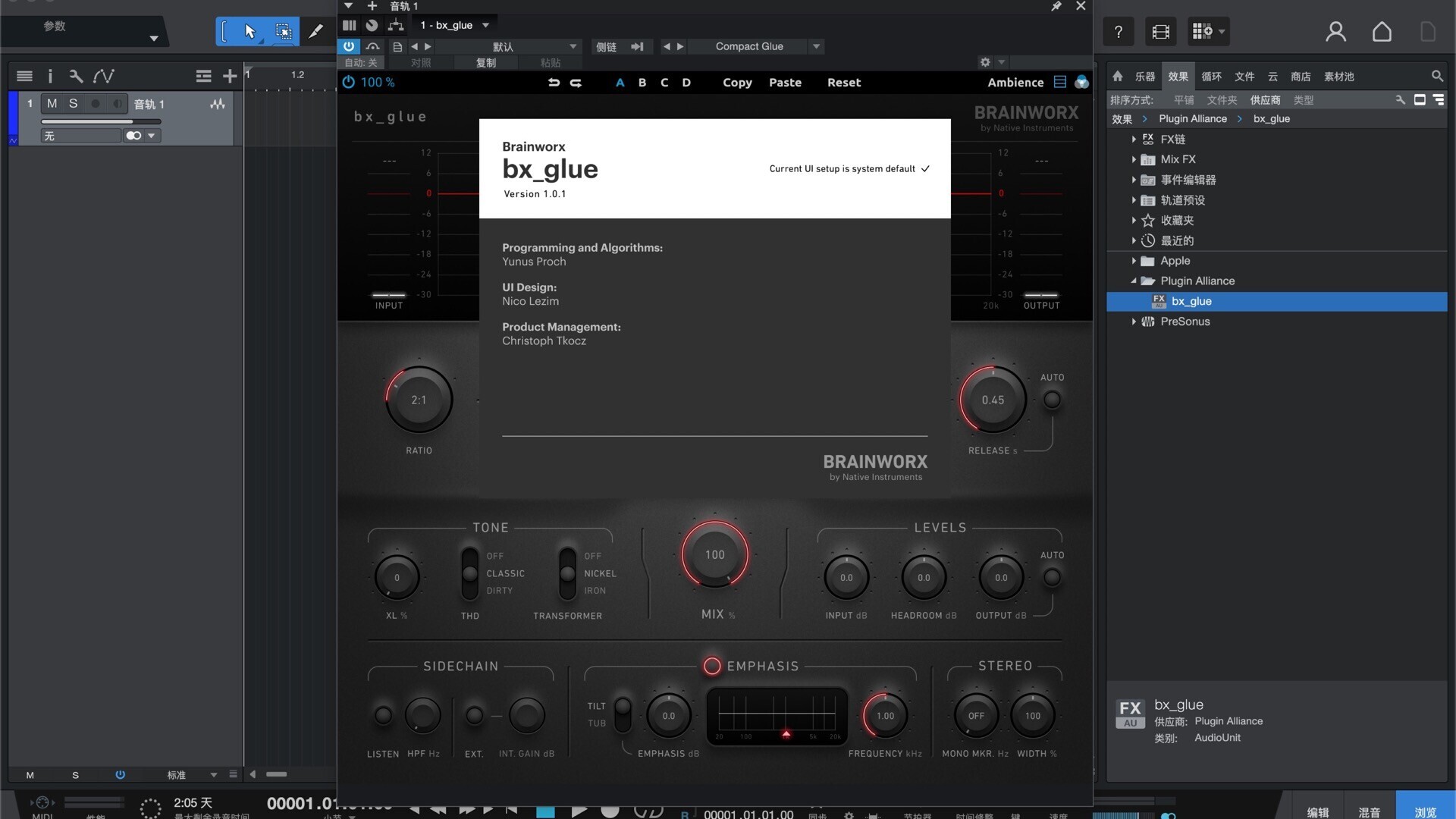Image resolution: width=1456 pixels, height=819 pixels.
Task: Expand the Mix FX folder
Action: (x=1134, y=159)
